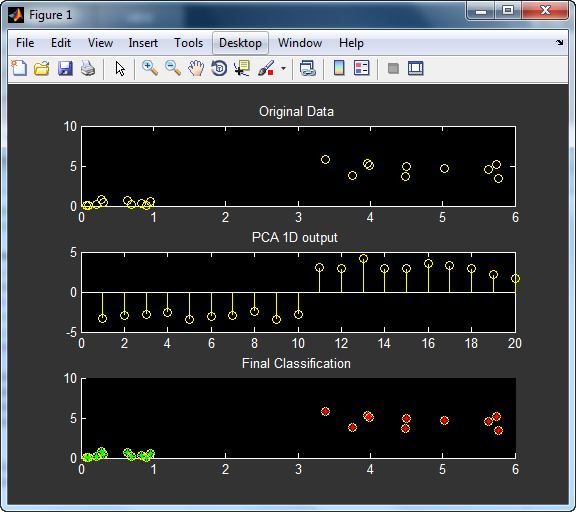Select the Brush data tool
Image resolution: width=576 pixels, height=512 pixels.
point(266,68)
